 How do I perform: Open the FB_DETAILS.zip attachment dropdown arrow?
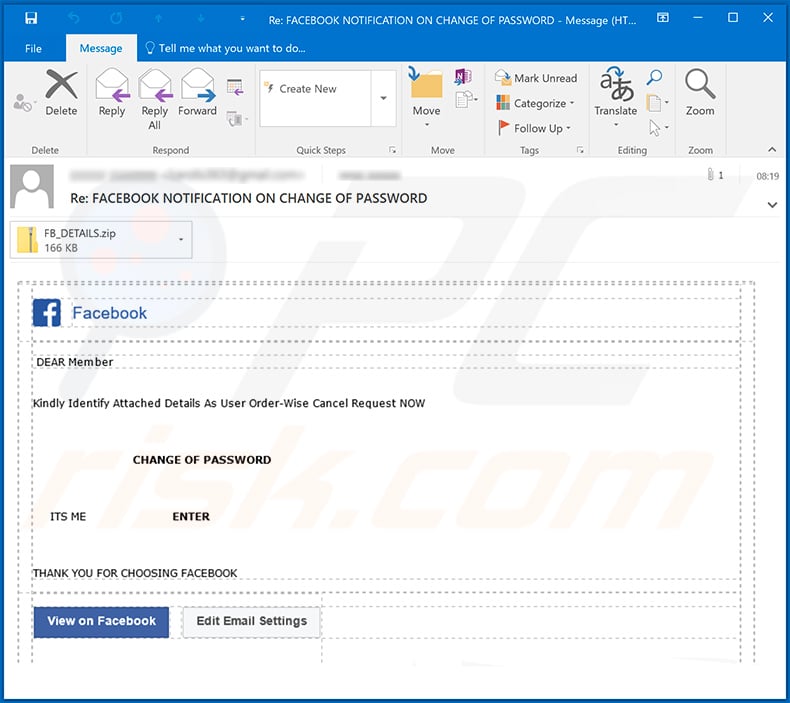pos(181,240)
